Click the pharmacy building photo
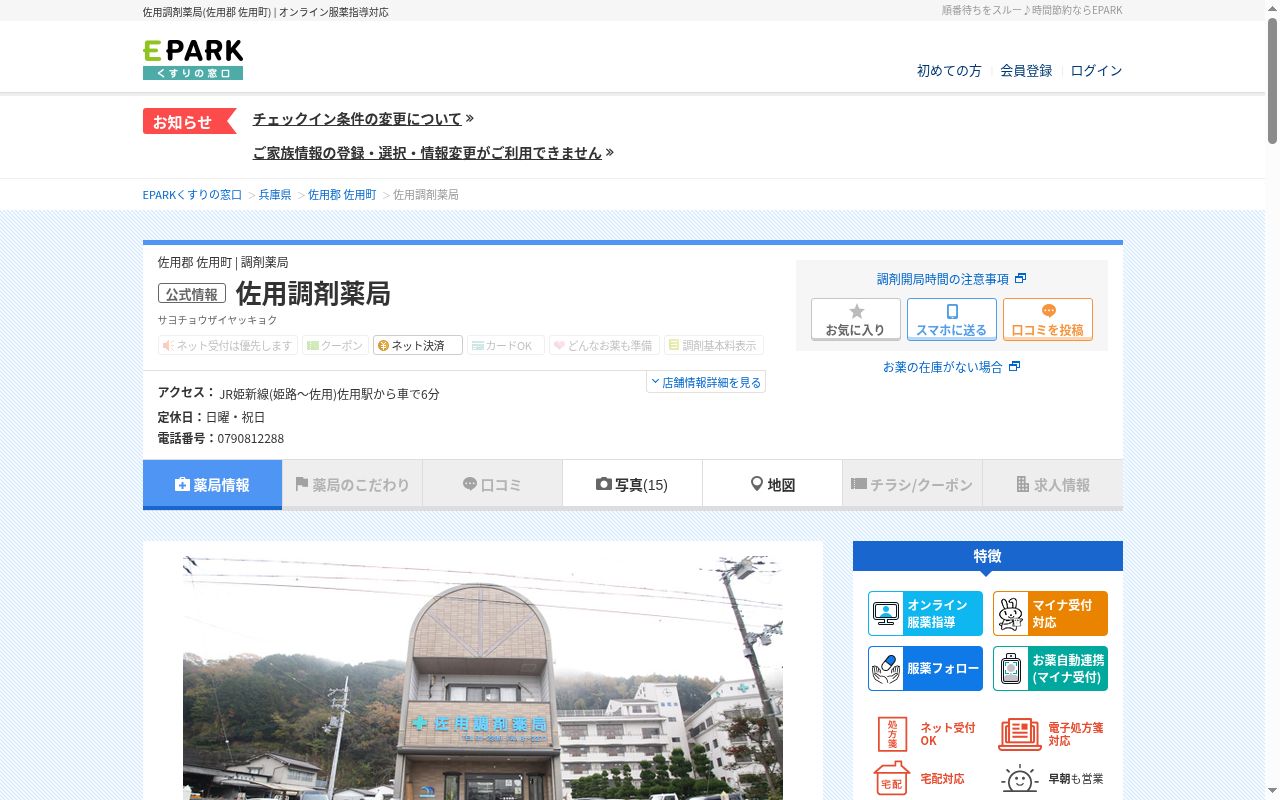 pos(483,678)
